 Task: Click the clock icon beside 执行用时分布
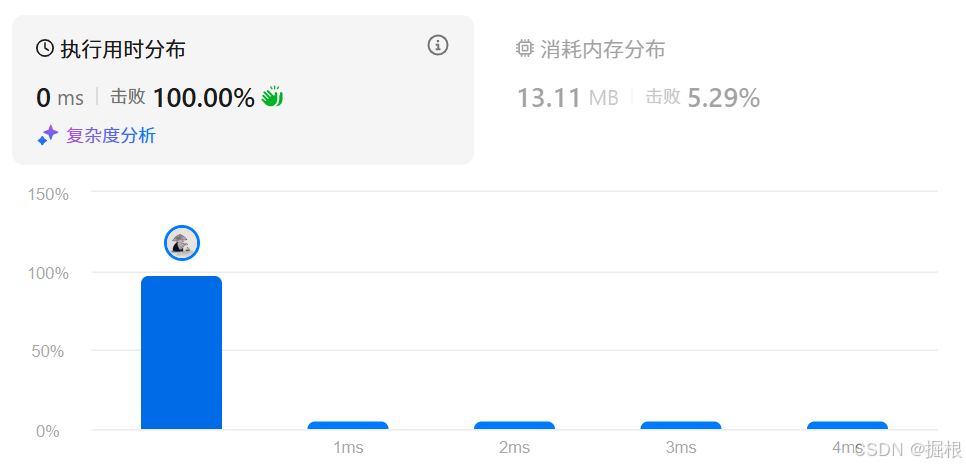point(45,48)
